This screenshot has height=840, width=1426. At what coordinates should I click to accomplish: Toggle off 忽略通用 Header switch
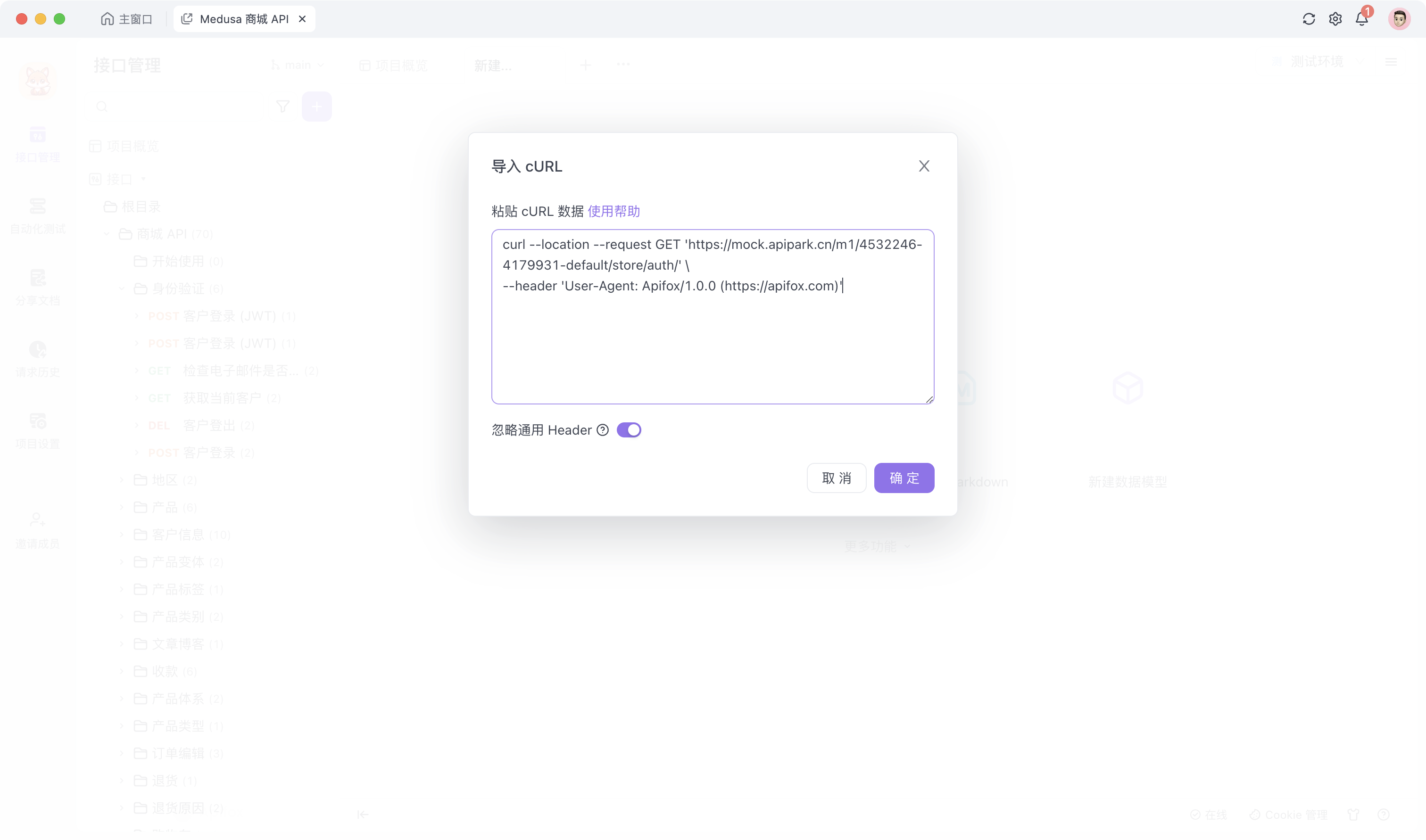coord(629,430)
